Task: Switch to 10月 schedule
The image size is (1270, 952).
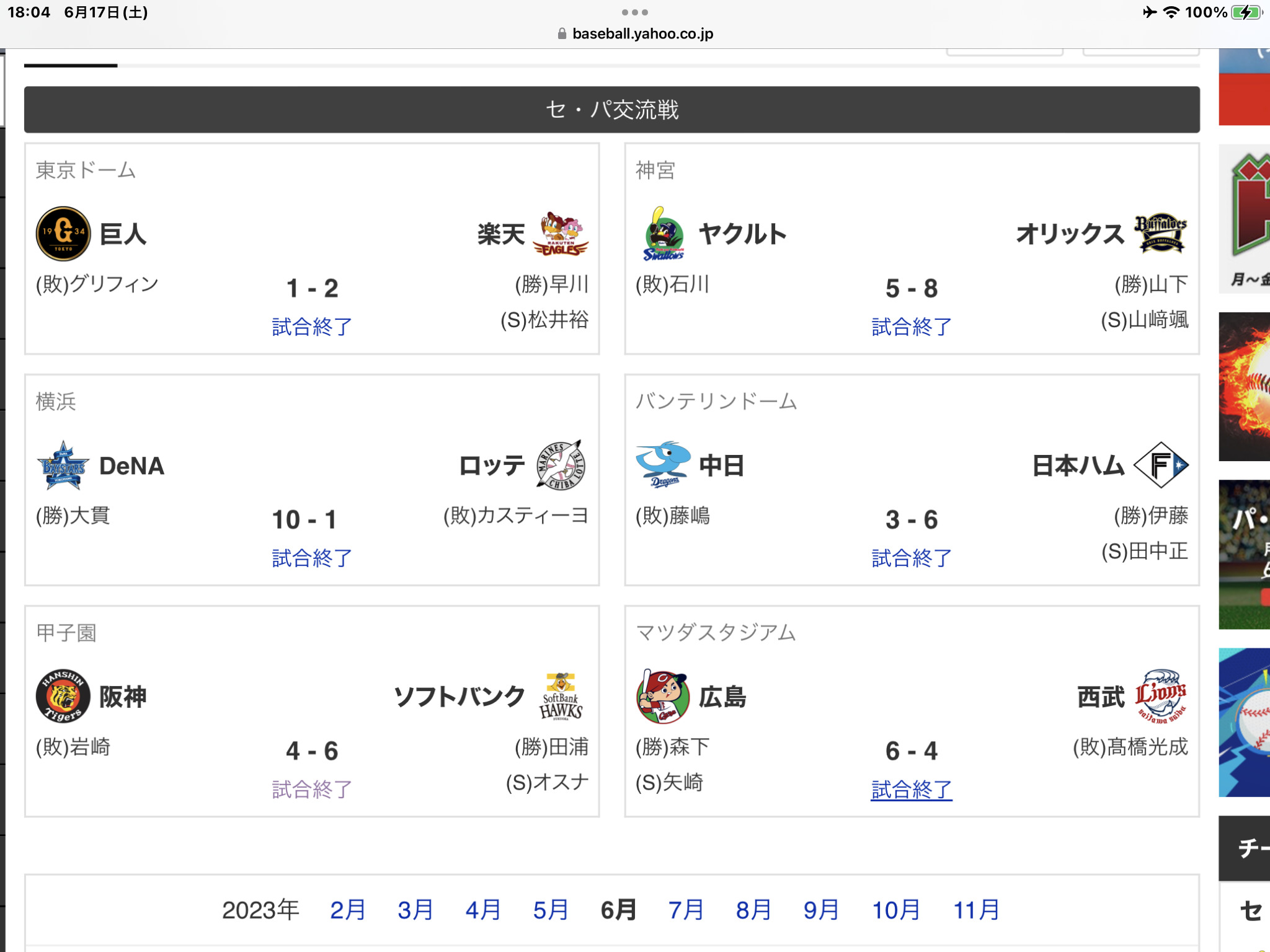Action: tap(895, 910)
